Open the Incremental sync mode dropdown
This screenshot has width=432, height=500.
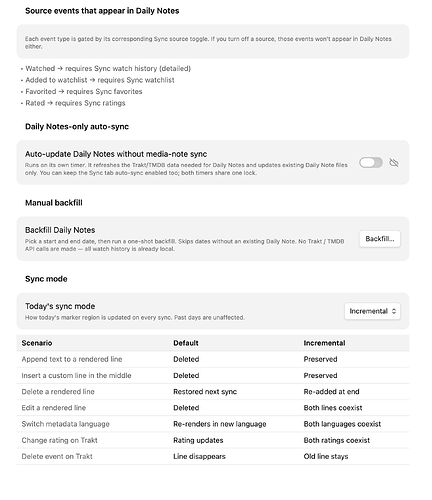pos(372,311)
